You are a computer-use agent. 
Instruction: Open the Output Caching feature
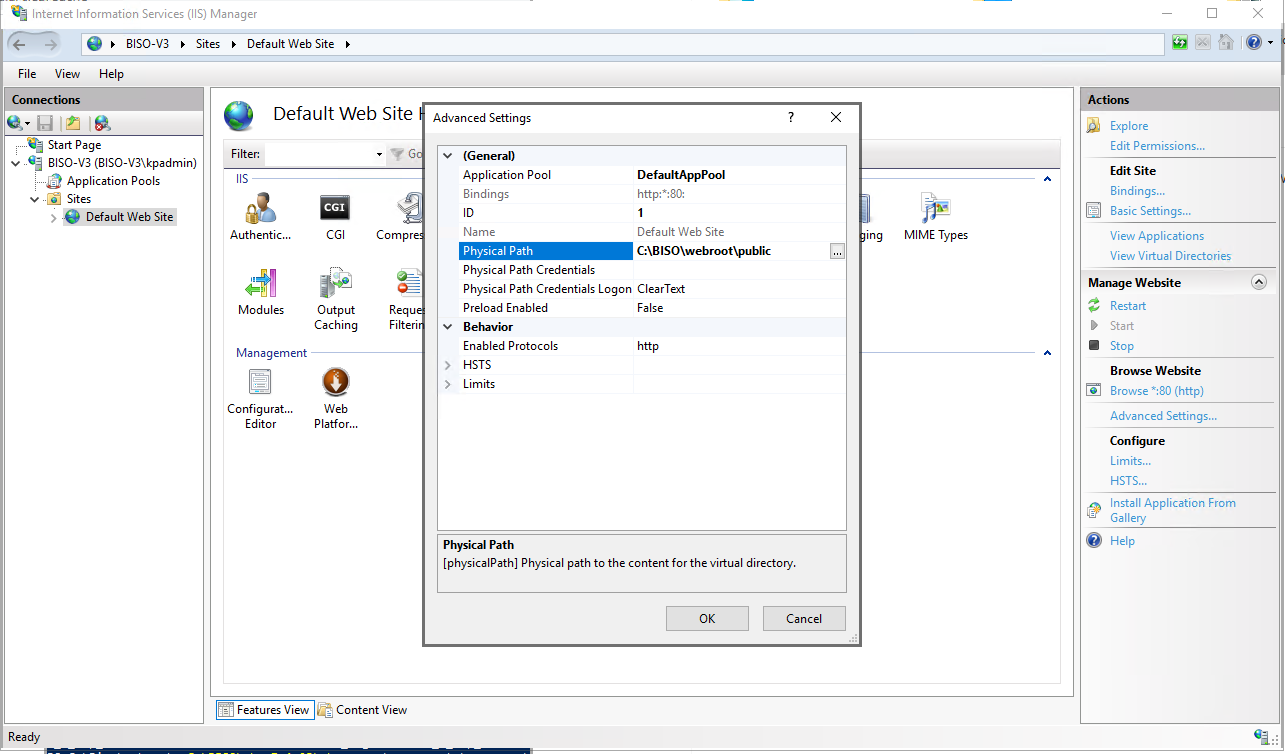(336, 299)
